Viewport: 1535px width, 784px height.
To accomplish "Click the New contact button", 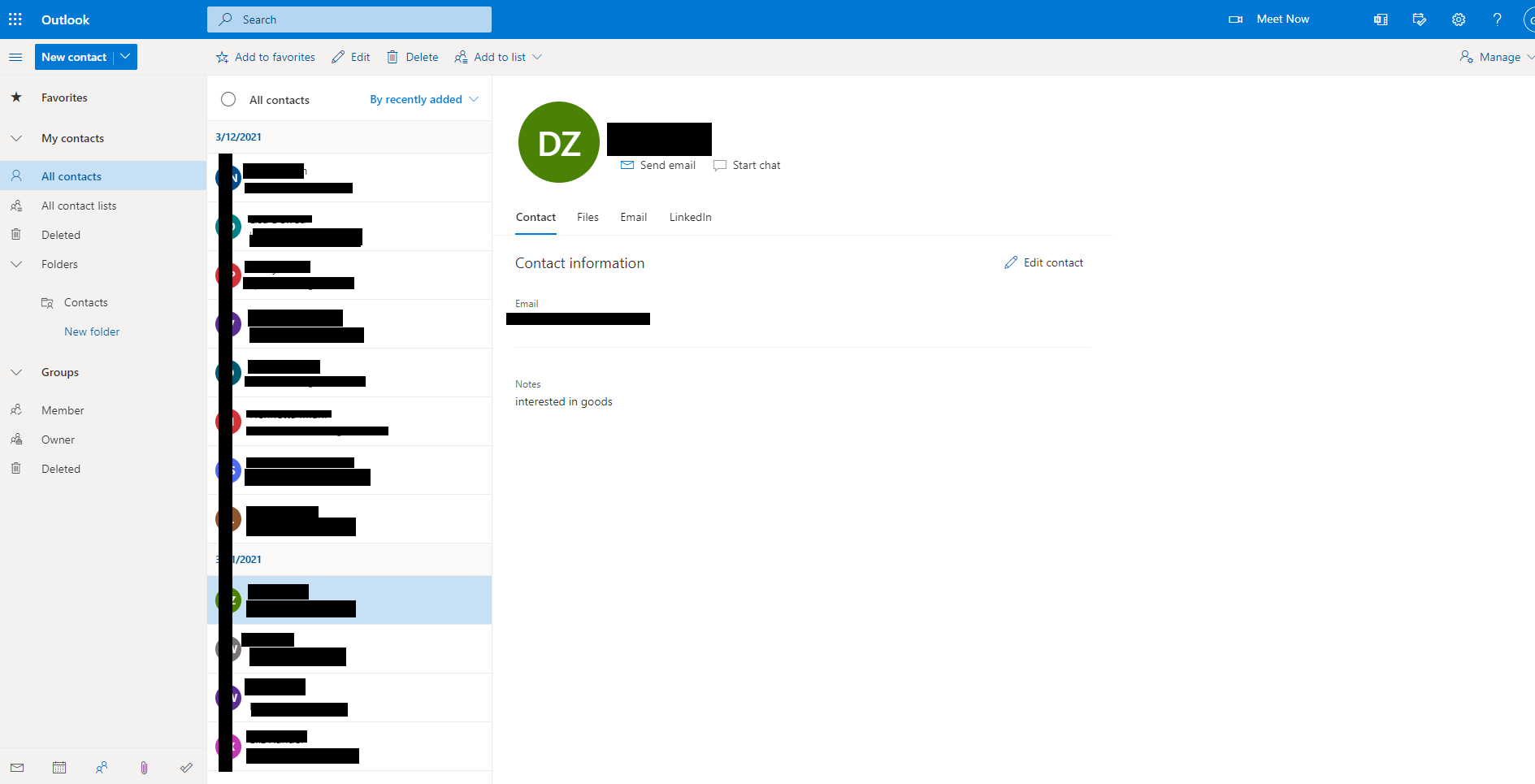I will coord(74,57).
